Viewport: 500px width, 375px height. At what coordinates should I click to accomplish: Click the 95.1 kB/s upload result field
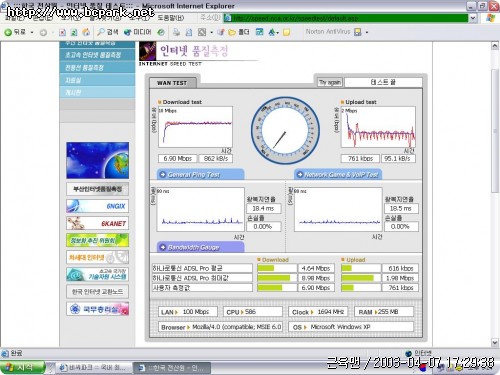(x=398, y=159)
